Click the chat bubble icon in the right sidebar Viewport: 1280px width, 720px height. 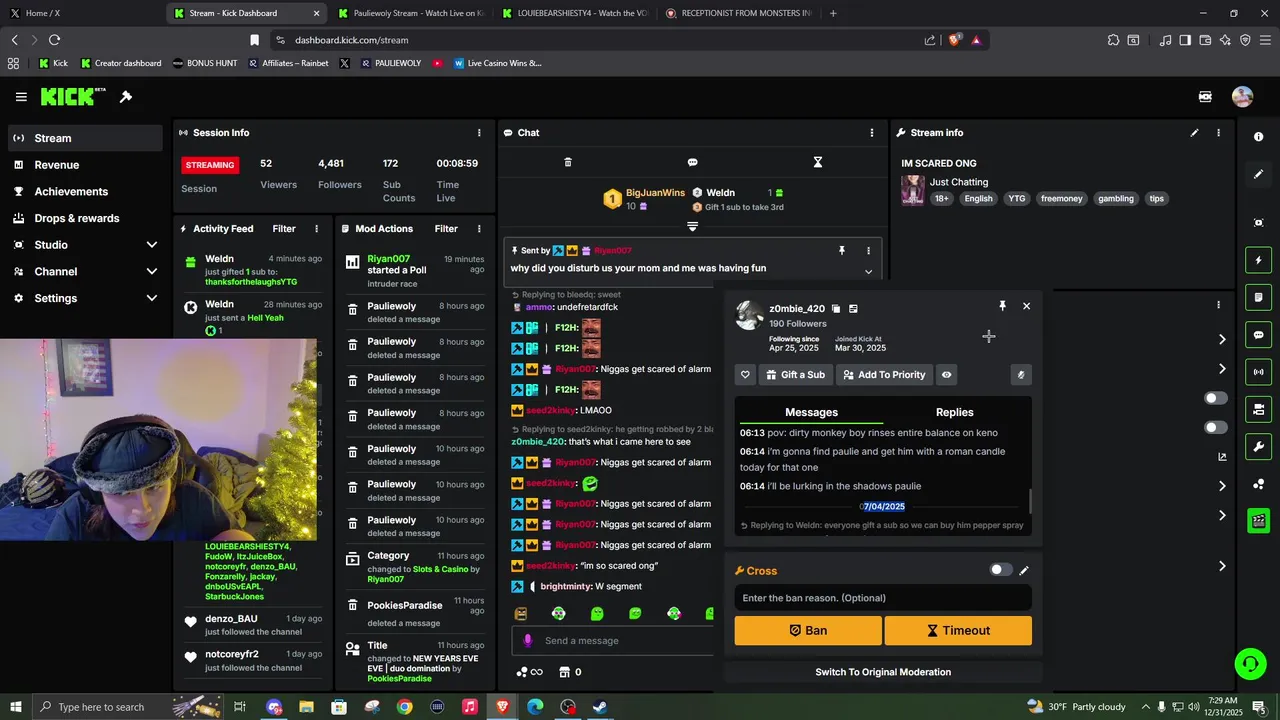[x=1258, y=335]
